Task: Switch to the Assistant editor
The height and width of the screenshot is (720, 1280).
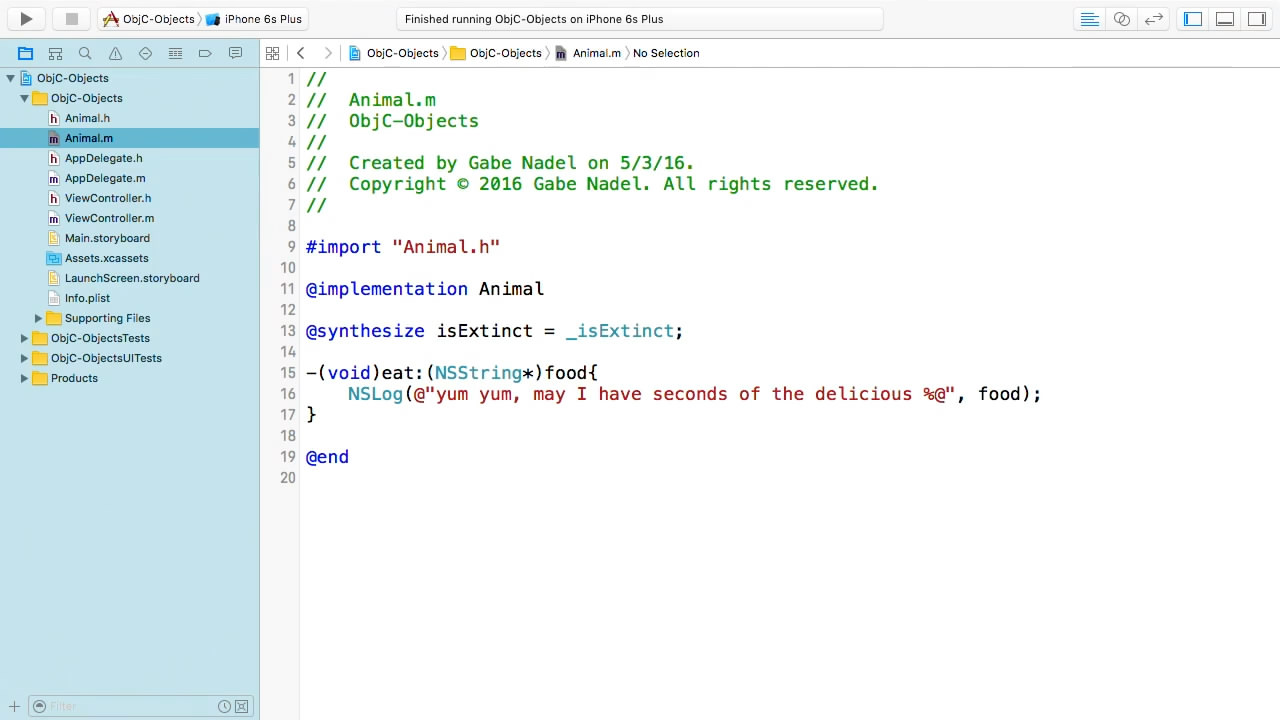Action: pos(1122,19)
